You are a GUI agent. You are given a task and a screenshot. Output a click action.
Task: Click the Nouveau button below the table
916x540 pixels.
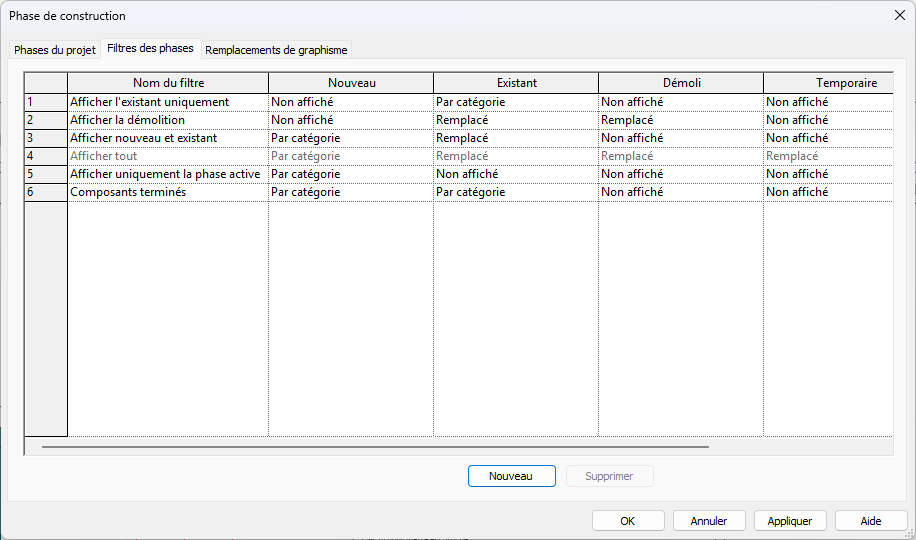point(511,476)
